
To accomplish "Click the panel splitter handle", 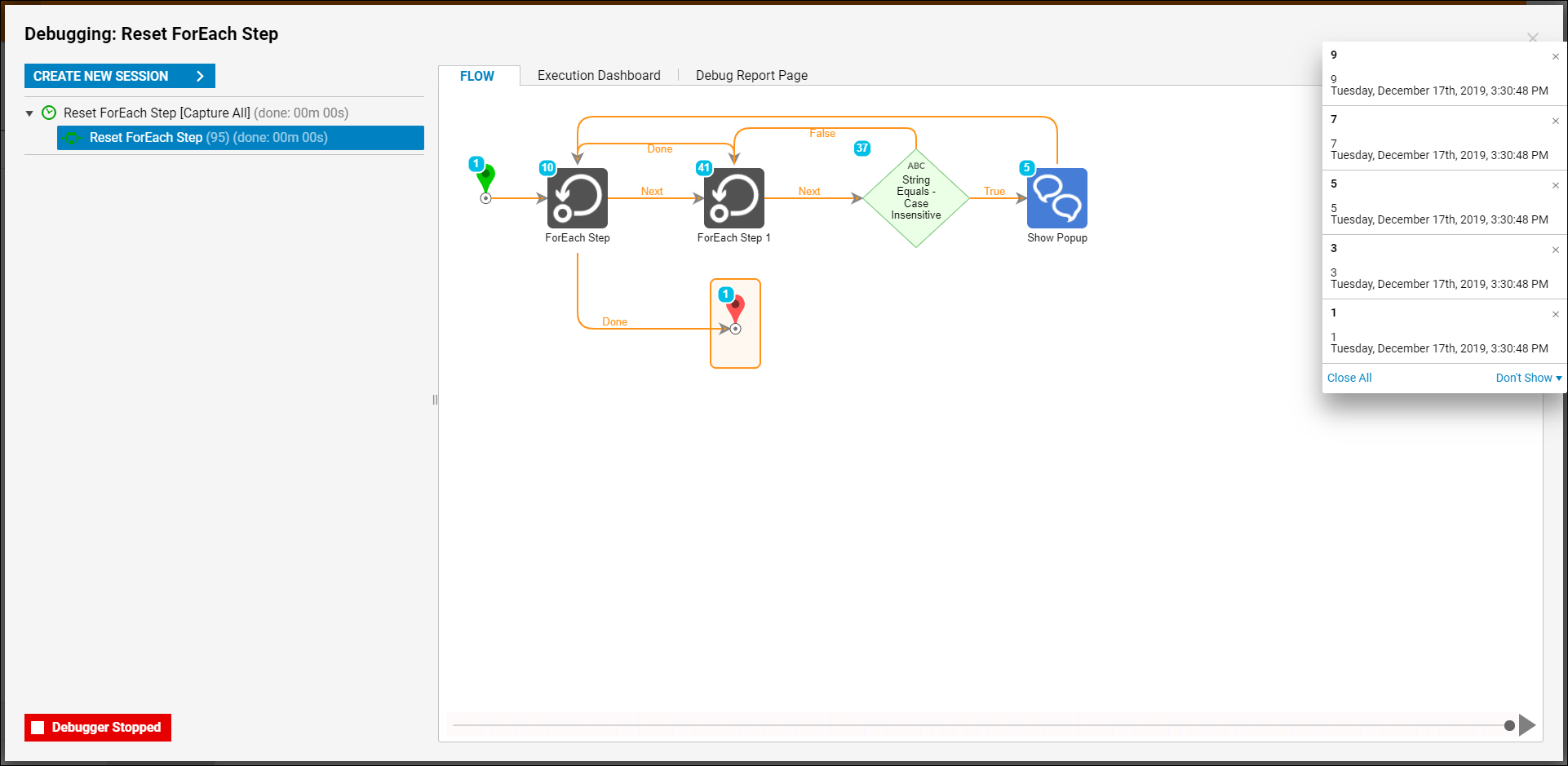I will tap(435, 400).
